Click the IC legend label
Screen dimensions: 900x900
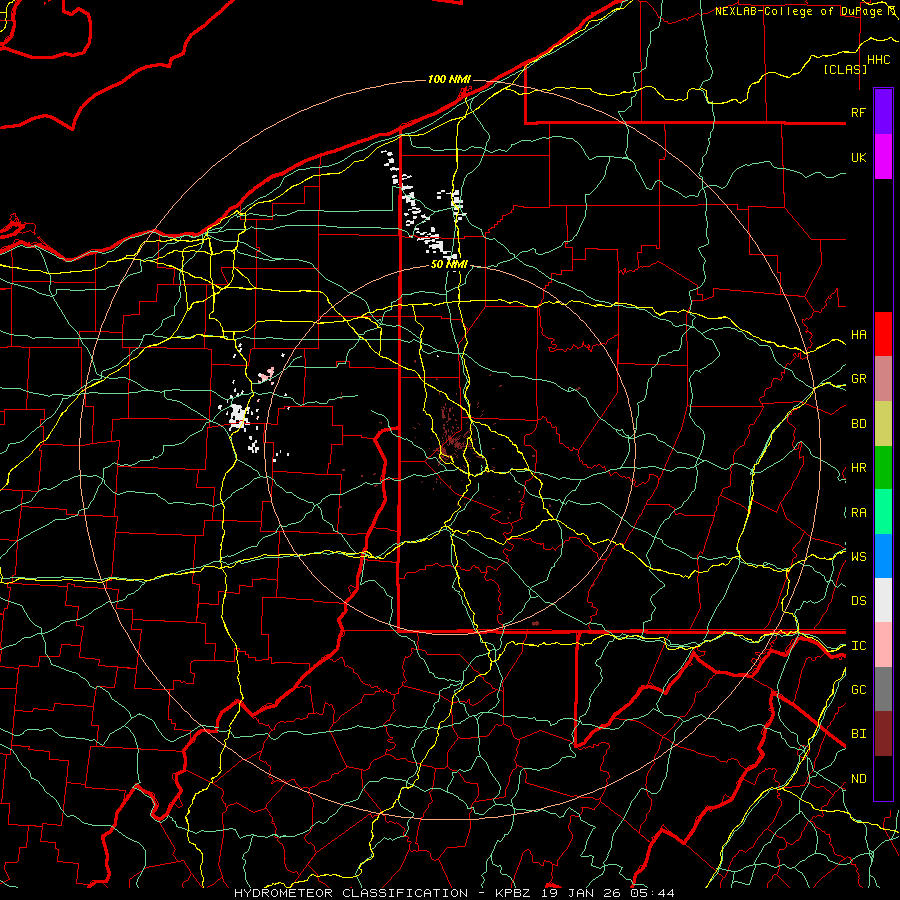[x=858, y=646]
